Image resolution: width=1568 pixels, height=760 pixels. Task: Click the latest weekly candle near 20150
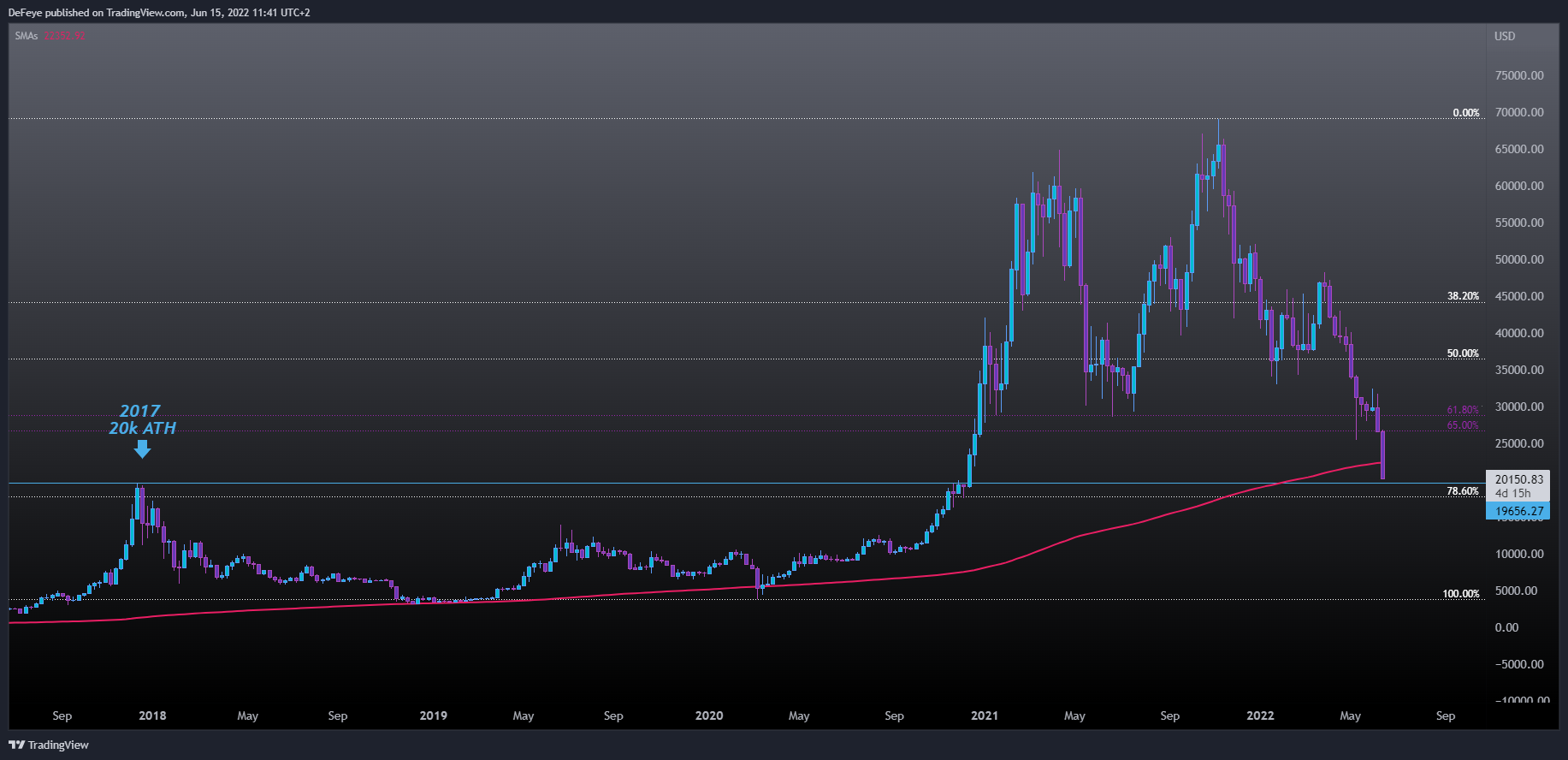click(1382, 454)
